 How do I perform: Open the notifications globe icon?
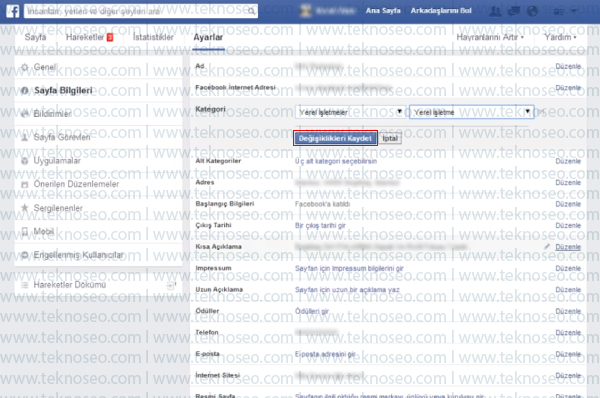click(x=532, y=11)
